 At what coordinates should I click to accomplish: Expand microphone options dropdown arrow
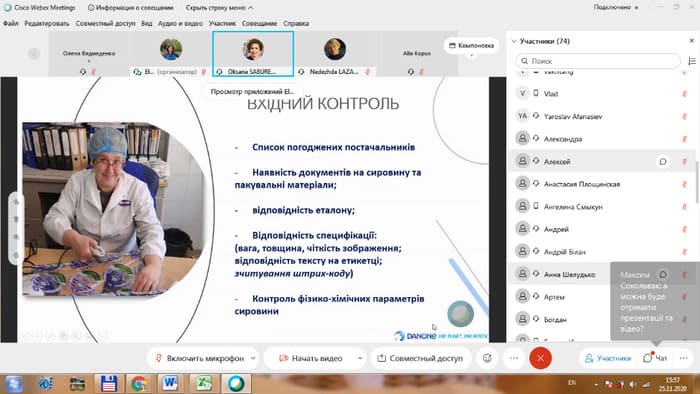(253, 358)
